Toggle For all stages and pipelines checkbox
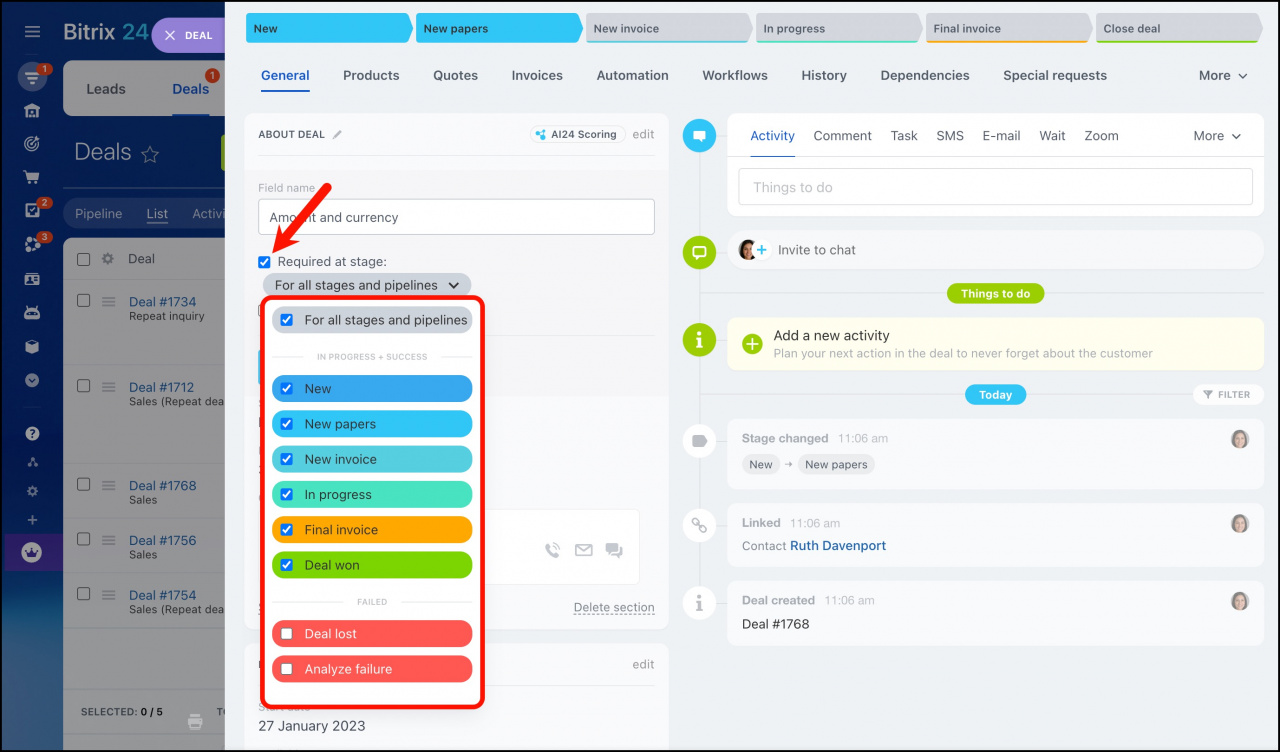The height and width of the screenshot is (752, 1280). click(287, 320)
